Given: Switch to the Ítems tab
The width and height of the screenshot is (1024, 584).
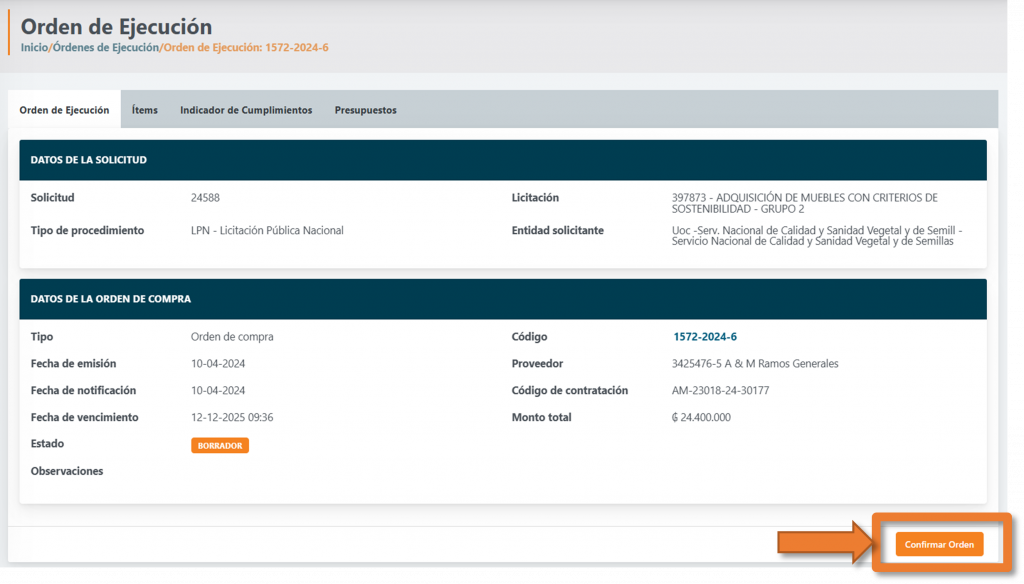Looking at the screenshot, I should pyautogui.click(x=145, y=110).
